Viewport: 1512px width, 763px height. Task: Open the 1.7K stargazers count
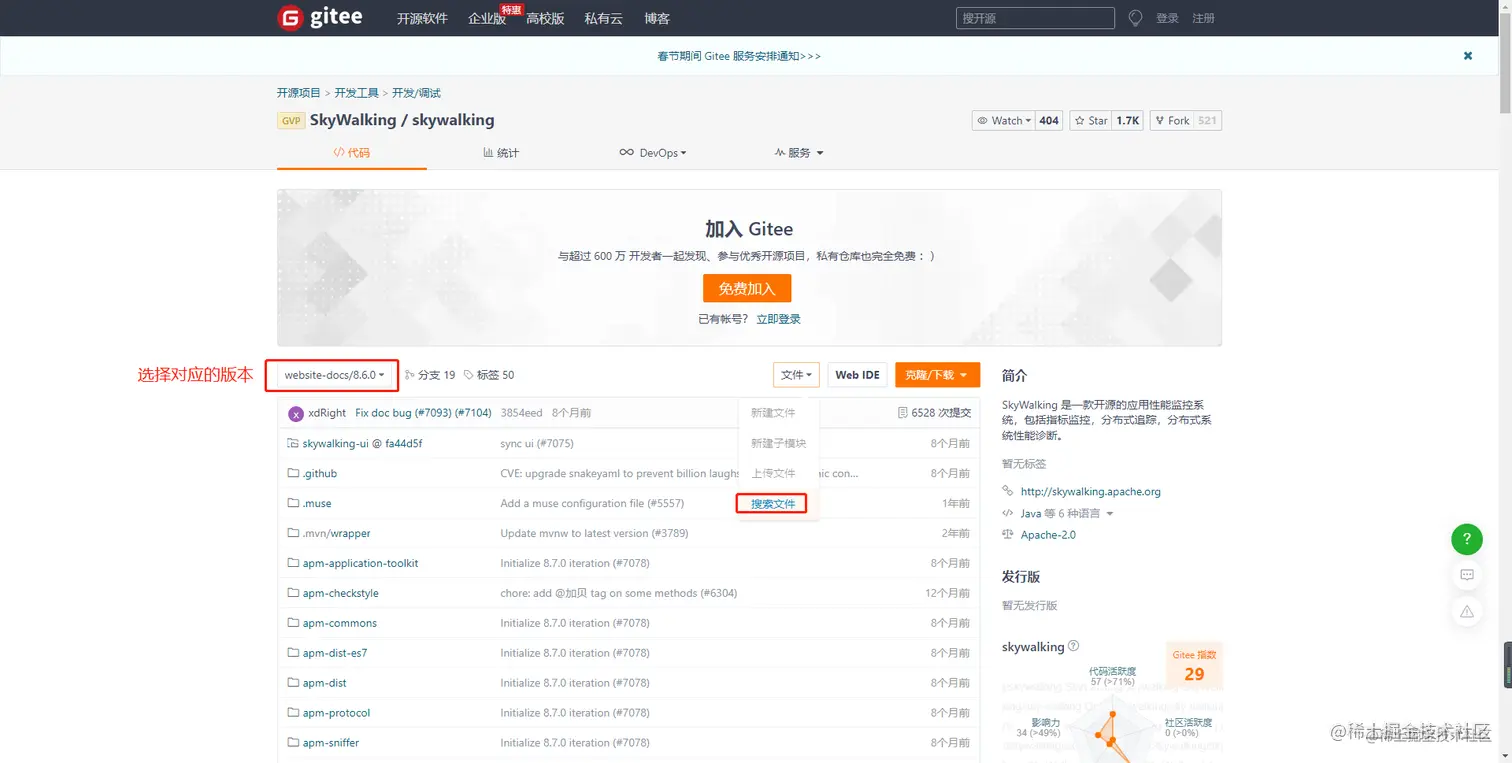coord(1128,121)
